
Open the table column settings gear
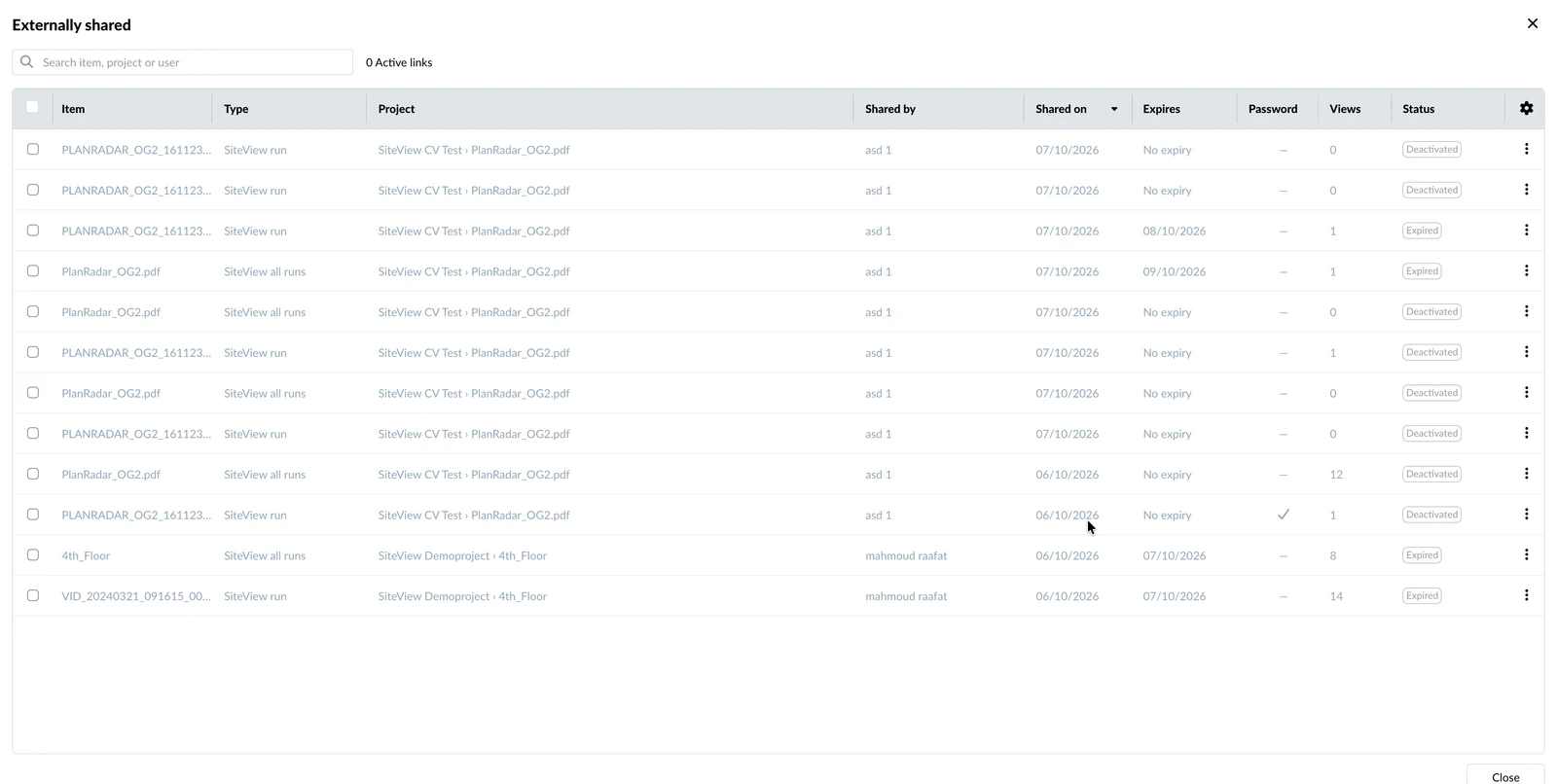click(x=1526, y=108)
